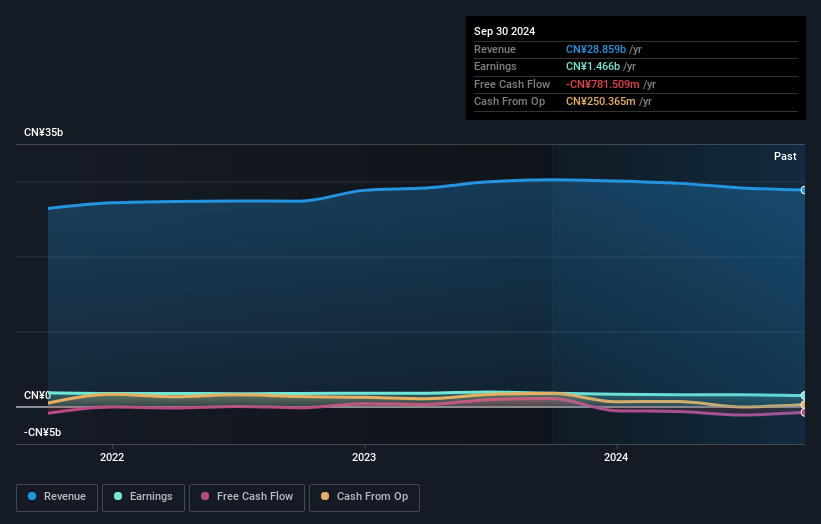Click the Sep 30 2024 tooltip date
Screen dimensions: 821x524
click(x=504, y=31)
